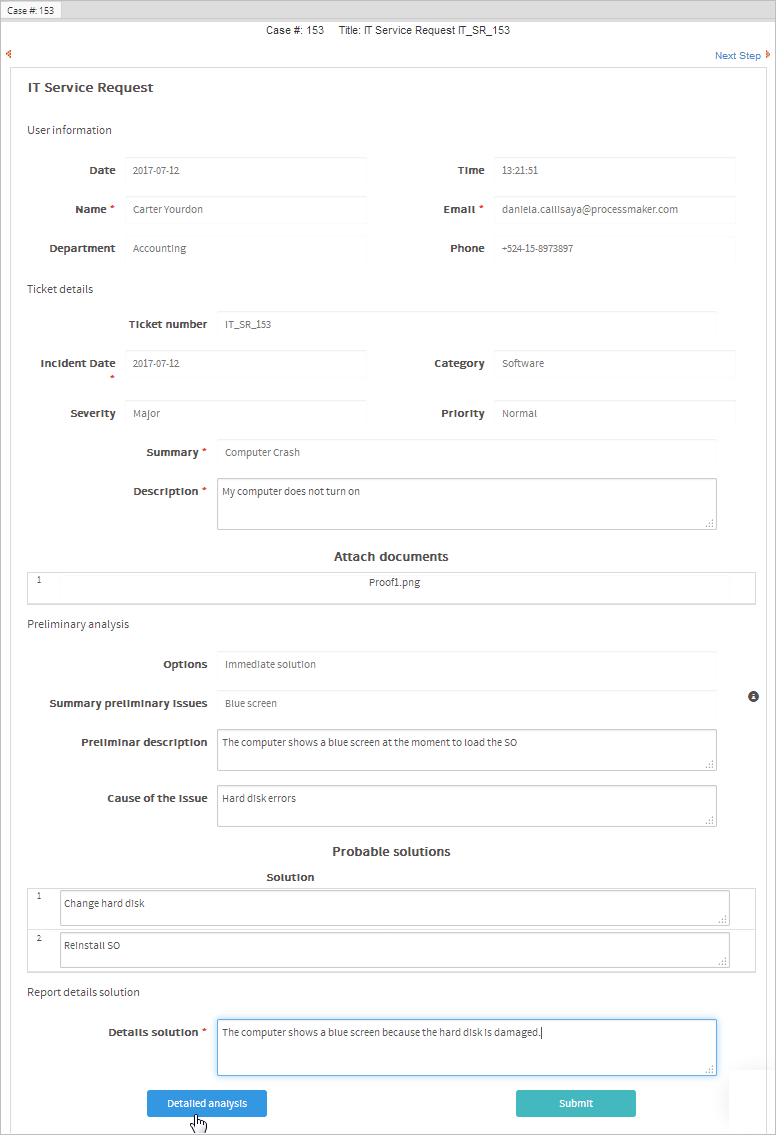Open the Next Step link
Screen dimensions: 776x1135
click(x=737, y=56)
